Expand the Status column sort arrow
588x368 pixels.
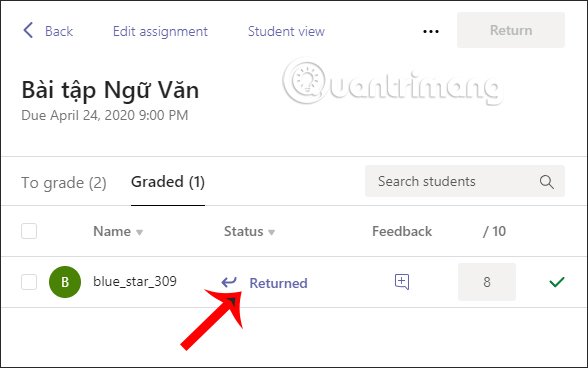(x=272, y=233)
